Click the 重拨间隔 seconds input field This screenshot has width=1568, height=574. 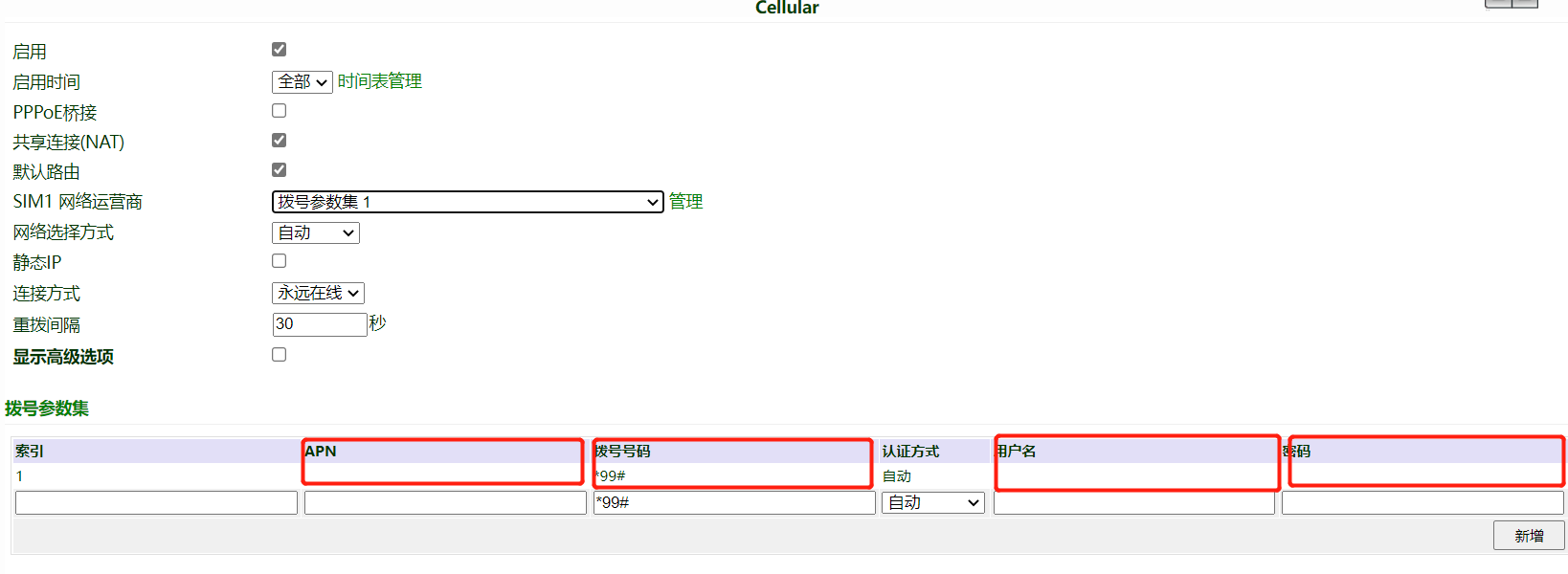click(x=319, y=324)
